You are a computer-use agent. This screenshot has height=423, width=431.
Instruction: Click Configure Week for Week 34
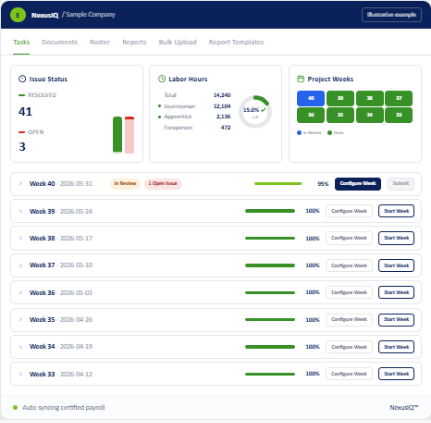tap(349, 347)
